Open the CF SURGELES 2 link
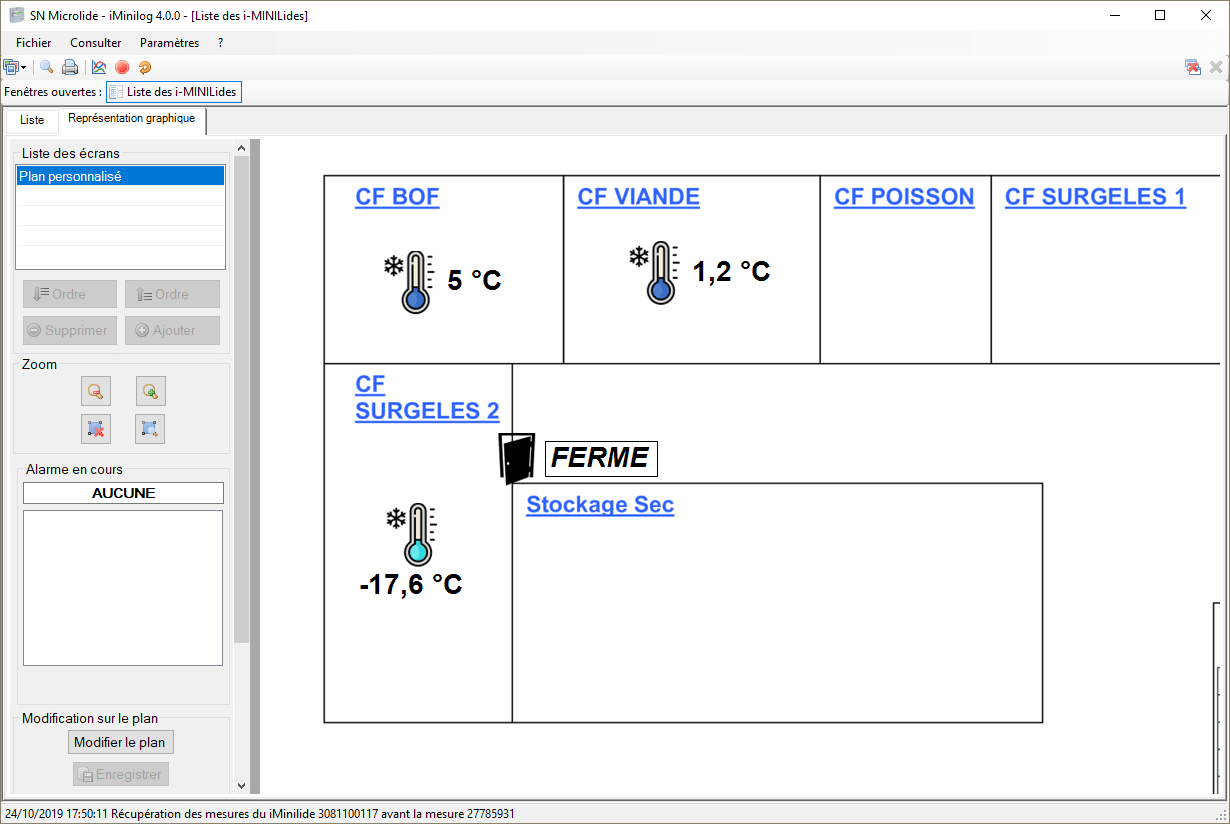This screenshot has height=824, width=1230. [x=427, y=398]
